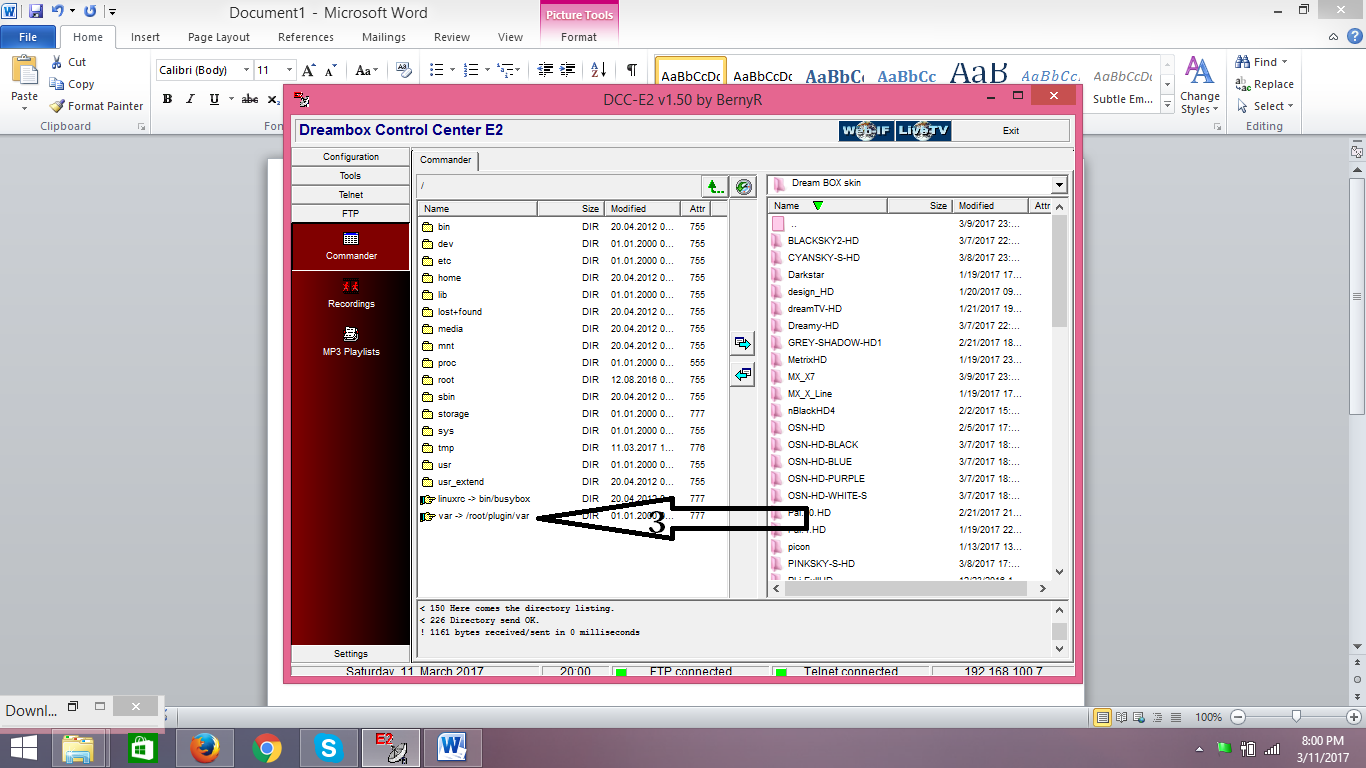Open the Calibri (Body) font name dropdown
Viewport: 1366px width, 768px height.
coord(245,70)
